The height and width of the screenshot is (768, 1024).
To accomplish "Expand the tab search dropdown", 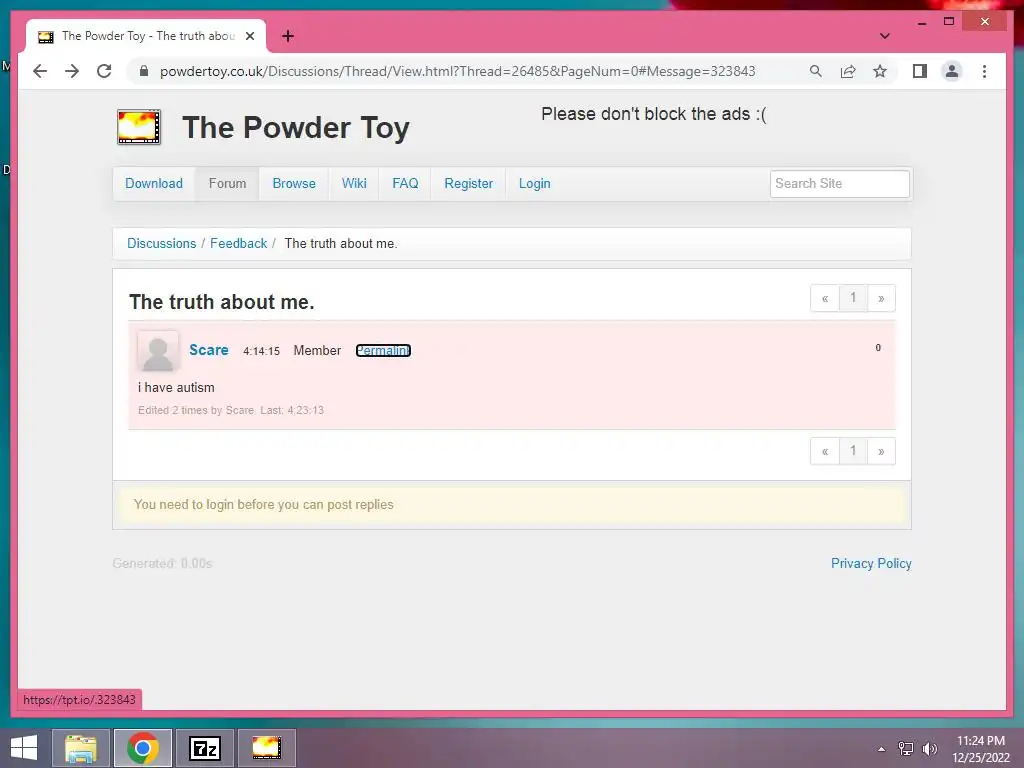I will (884, 36).
